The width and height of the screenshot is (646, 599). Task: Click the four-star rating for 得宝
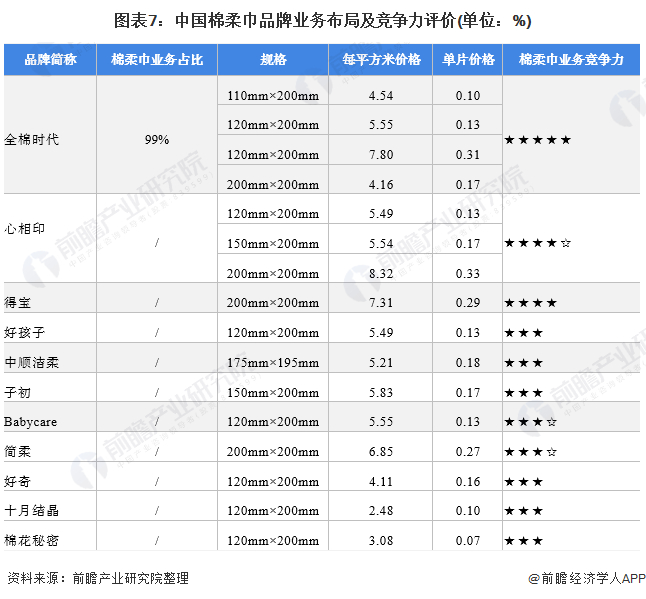click(531, 303)
